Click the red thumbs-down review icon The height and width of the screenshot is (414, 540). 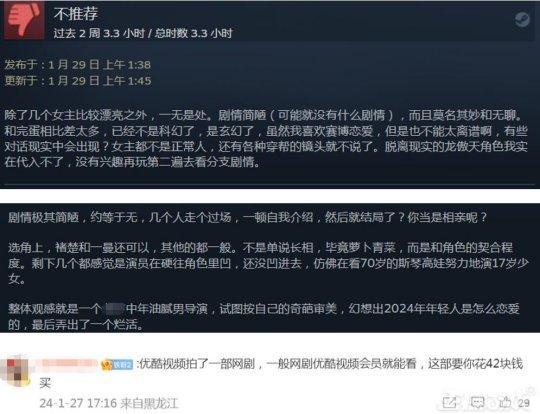pos(24,20)
